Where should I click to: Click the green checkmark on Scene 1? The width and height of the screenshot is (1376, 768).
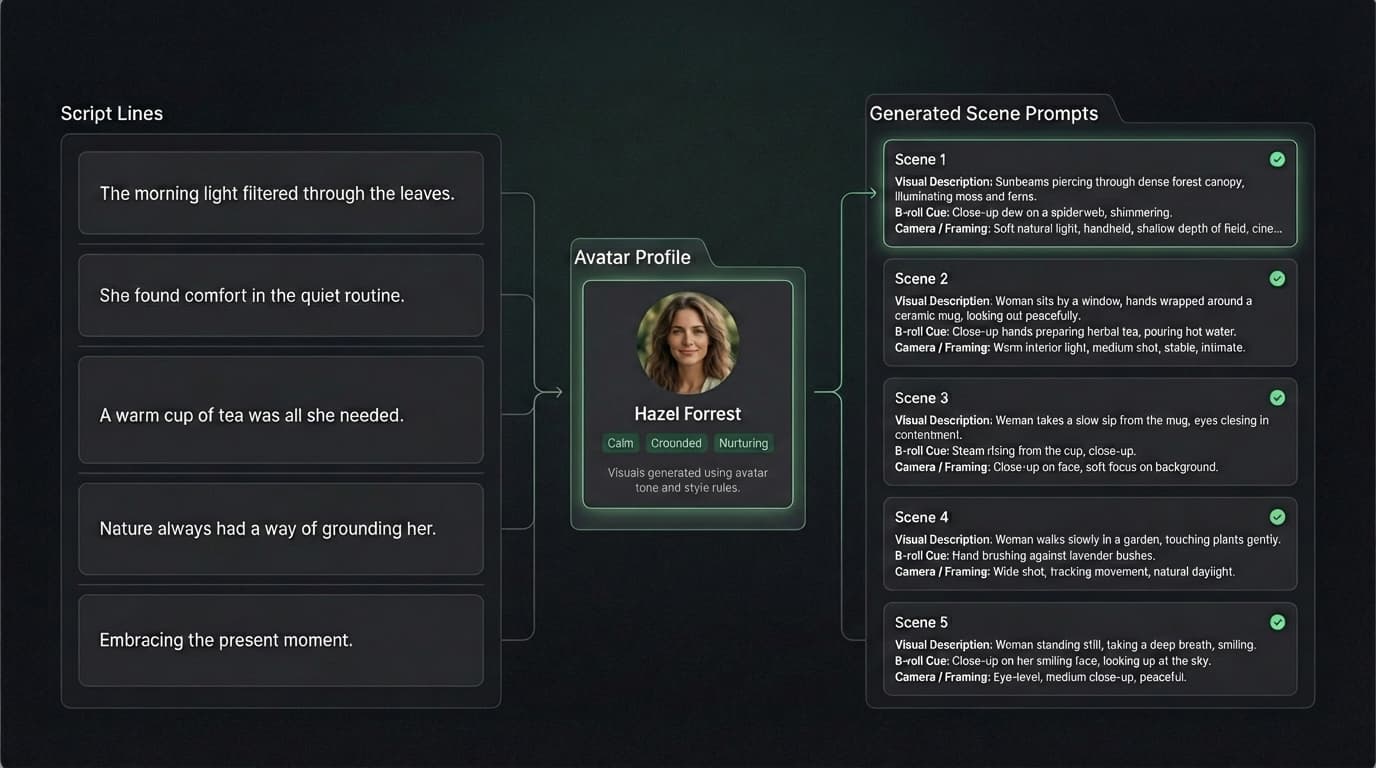(x=1277, y=159)
